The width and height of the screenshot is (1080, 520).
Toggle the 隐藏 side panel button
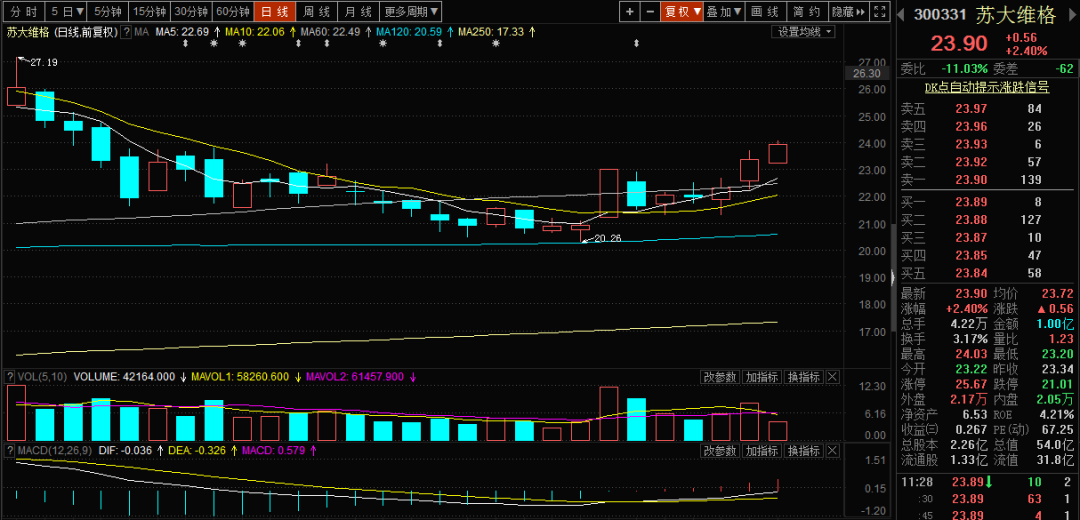coord(843,12)
